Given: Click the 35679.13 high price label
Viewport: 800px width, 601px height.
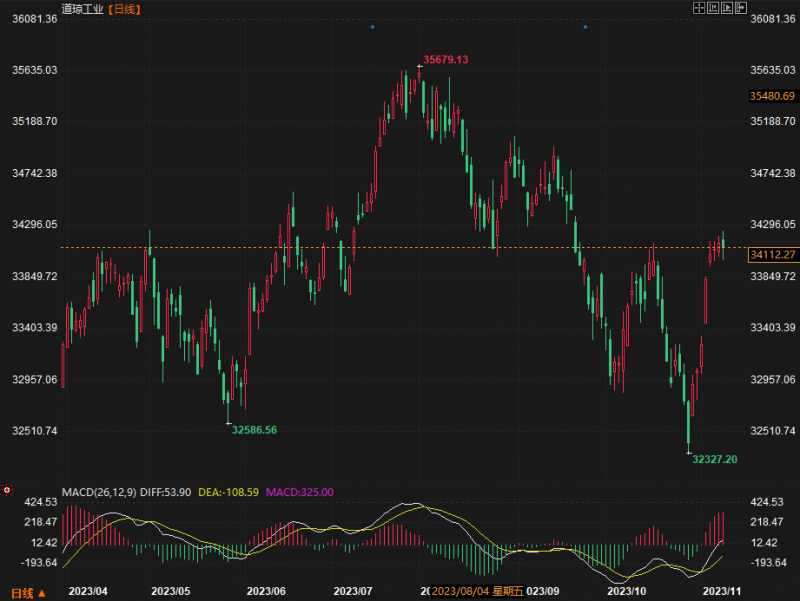Looking at the screenshot, I should [445, 60].
